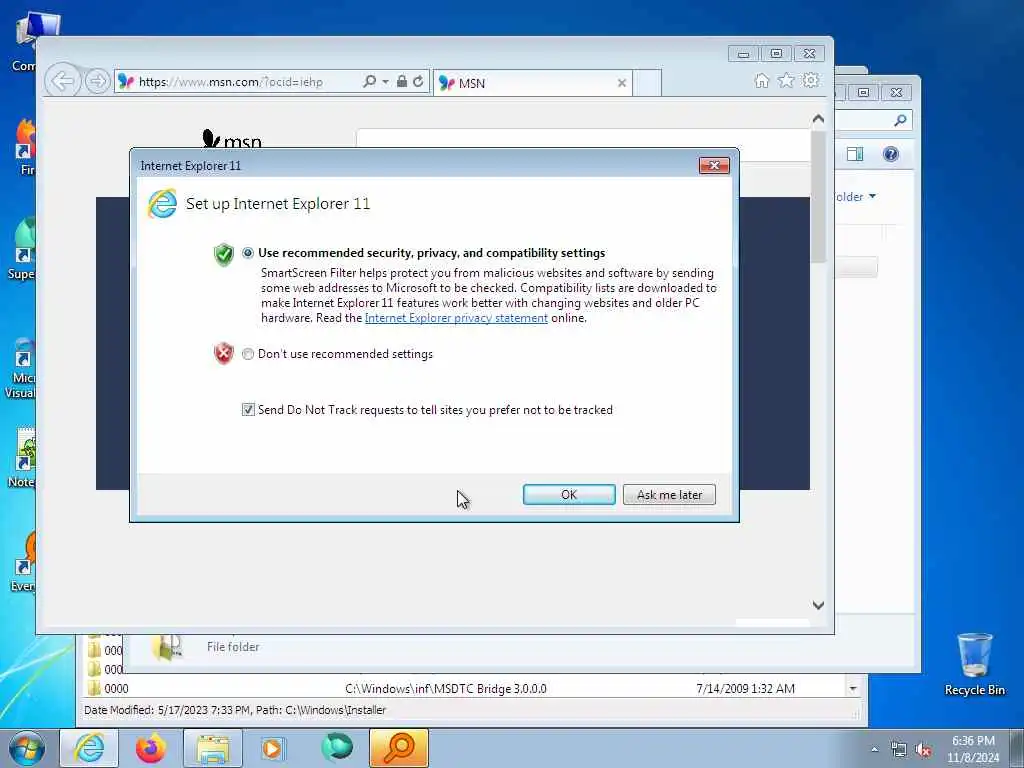The height and width of the screenshot is (768, 1024).
Task: Click the IE logo in setup dialog
Action: coord(162,204)
